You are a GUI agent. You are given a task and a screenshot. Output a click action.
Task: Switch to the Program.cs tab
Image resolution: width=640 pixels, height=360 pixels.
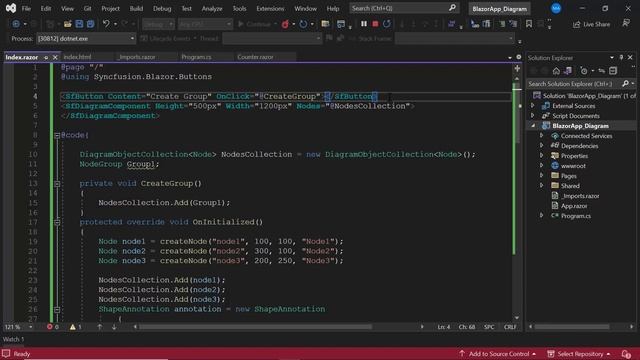[x=196, y=57]
